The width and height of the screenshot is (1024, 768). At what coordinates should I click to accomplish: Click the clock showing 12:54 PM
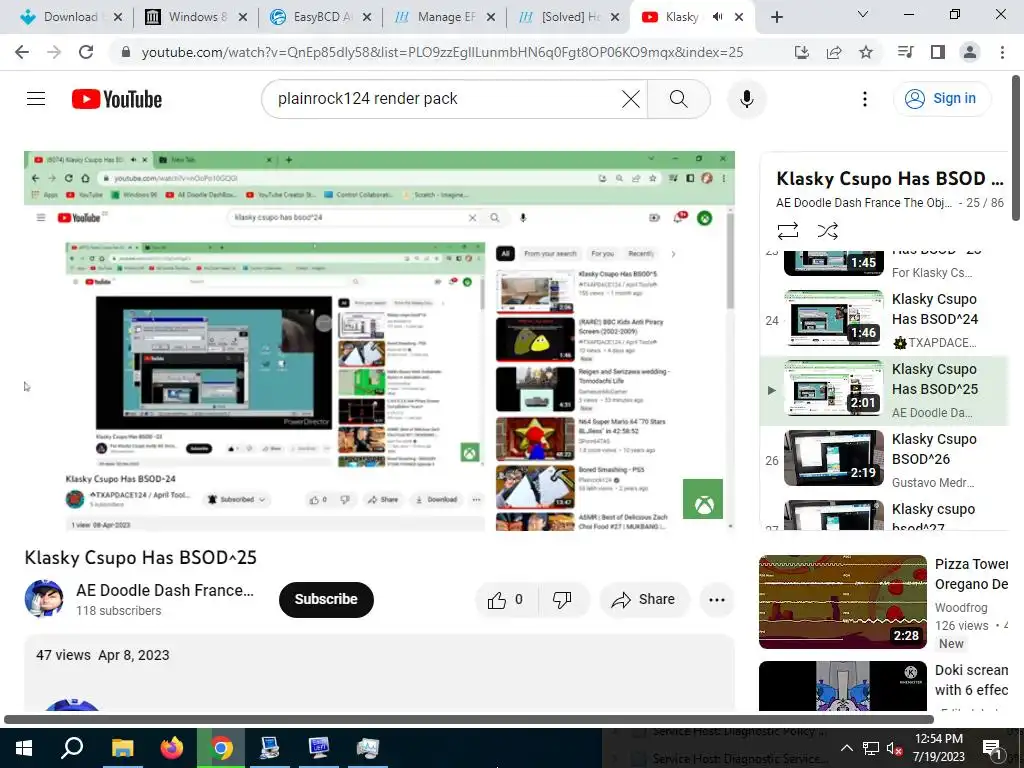938,748
